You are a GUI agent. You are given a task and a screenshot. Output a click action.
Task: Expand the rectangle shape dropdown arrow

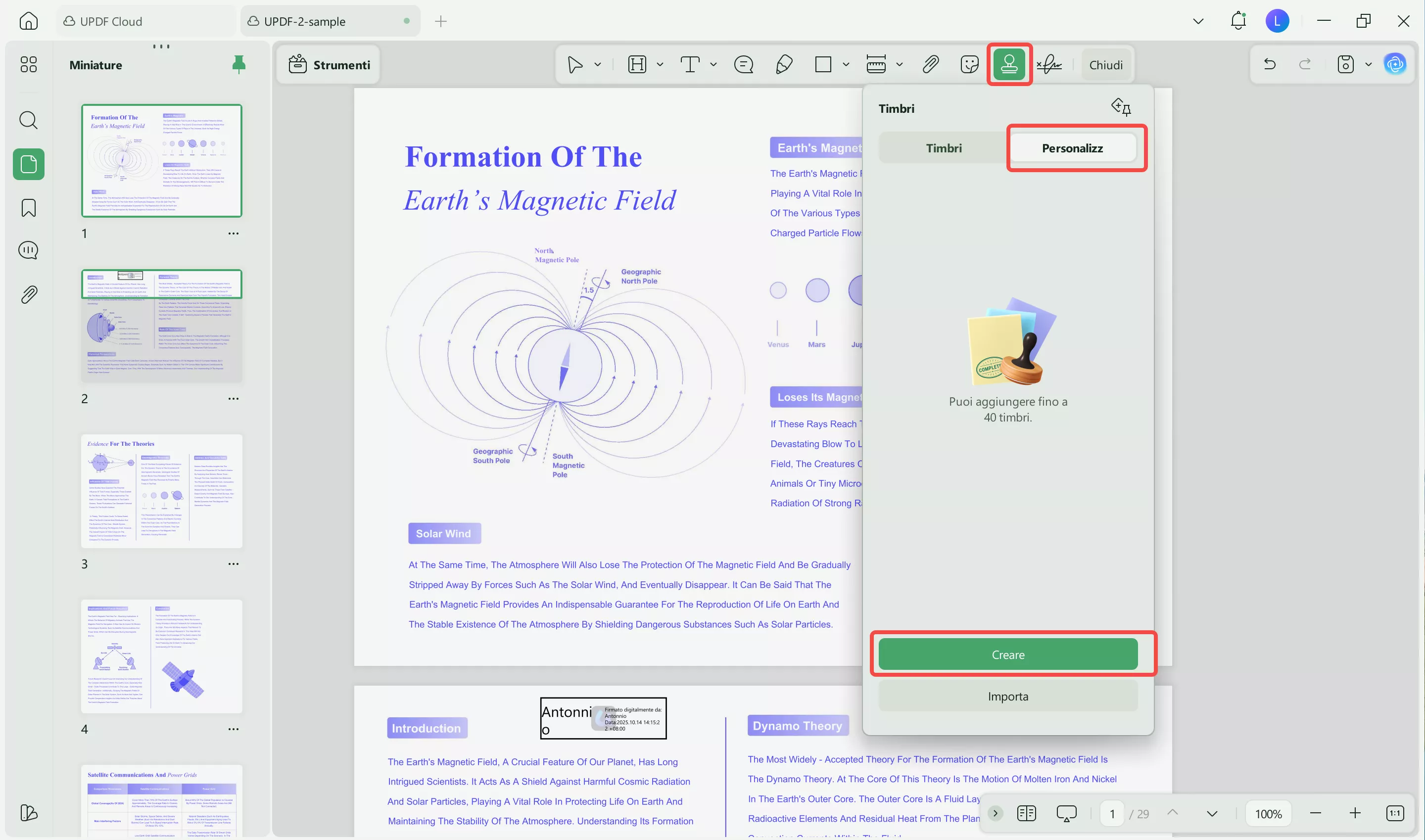click(846, 64)
